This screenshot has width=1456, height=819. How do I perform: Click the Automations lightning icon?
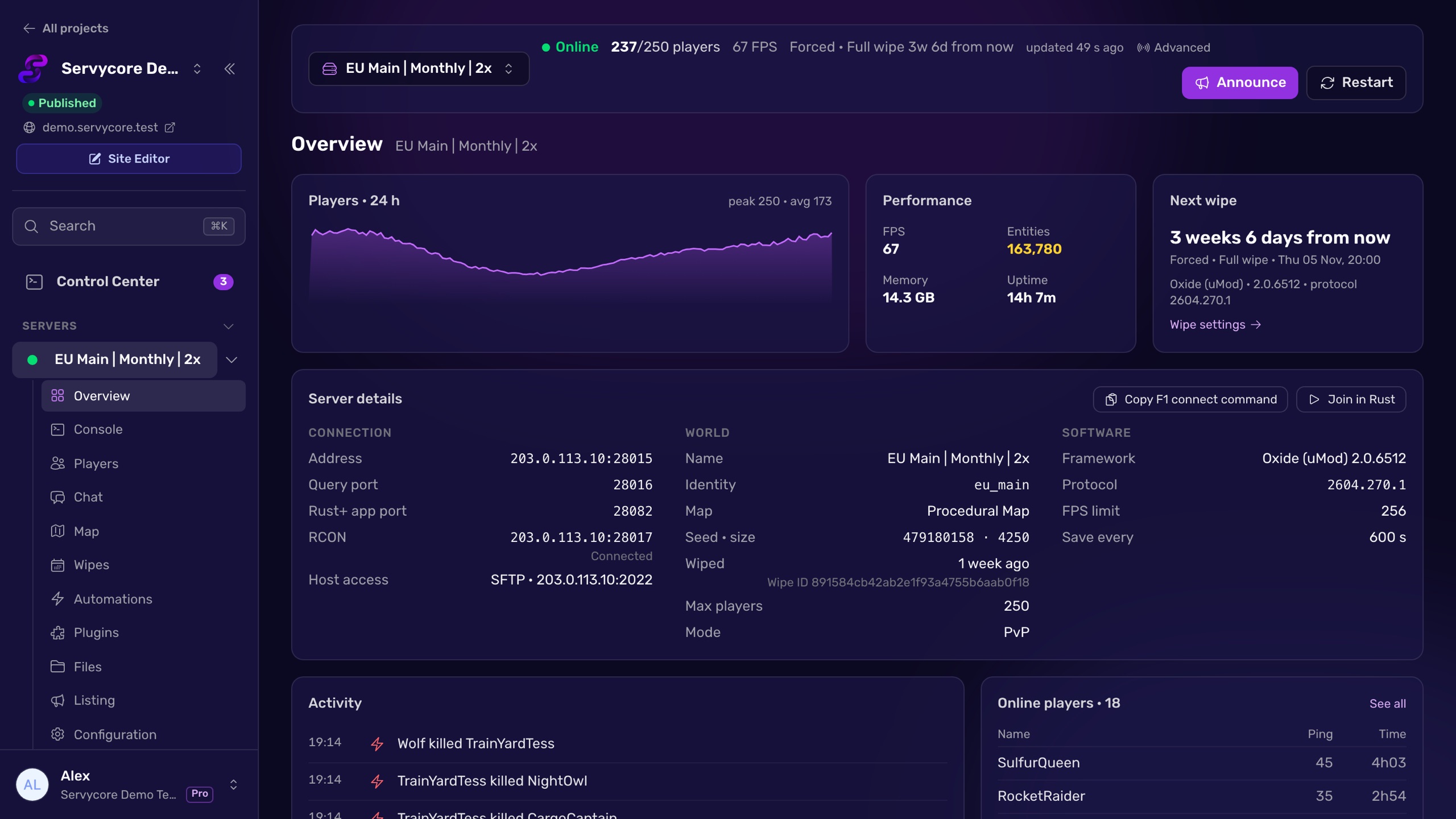tap(57, 599)
